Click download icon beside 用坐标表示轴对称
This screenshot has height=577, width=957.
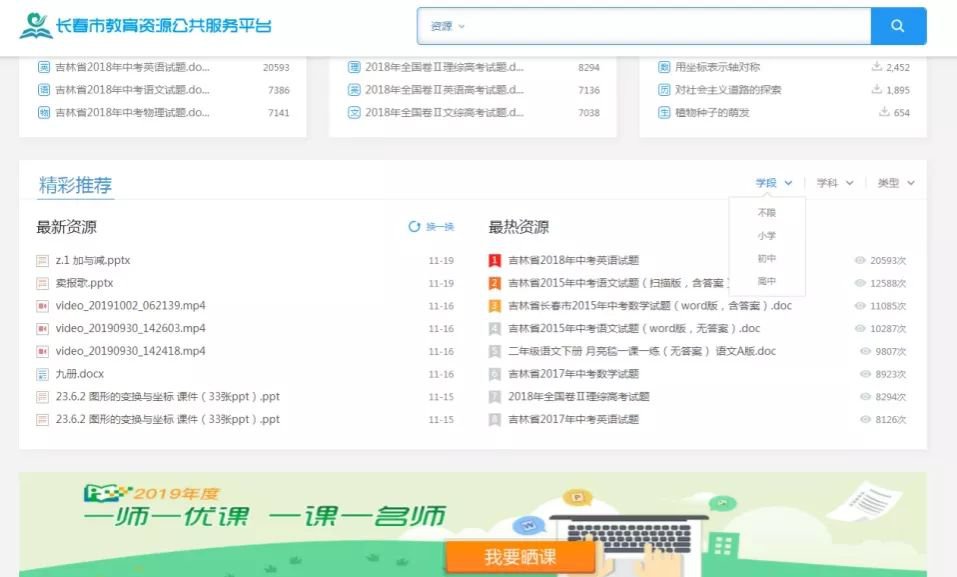click(x=877, y=67)
